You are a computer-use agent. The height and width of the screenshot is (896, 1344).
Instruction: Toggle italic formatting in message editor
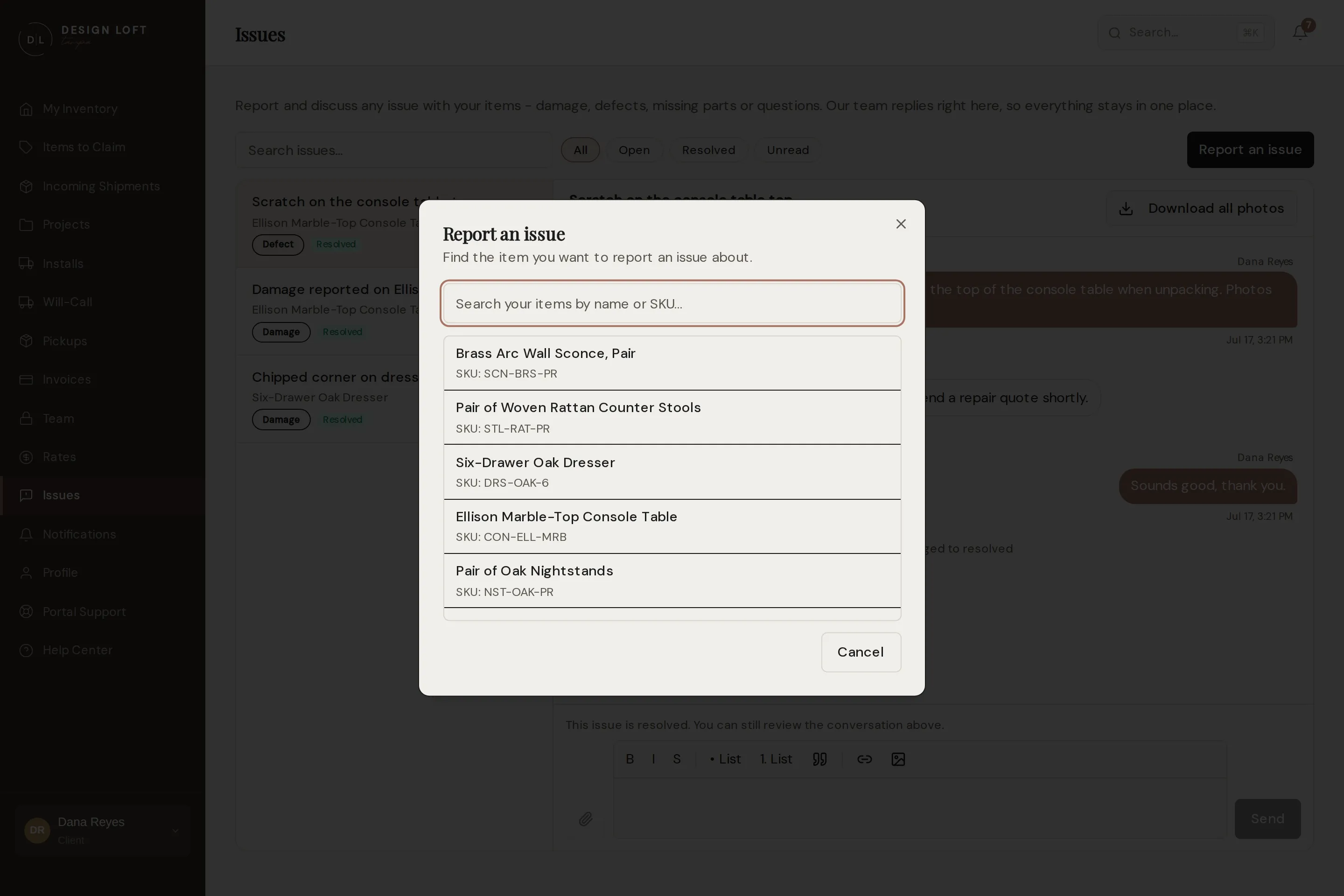(x=653, y=759)
